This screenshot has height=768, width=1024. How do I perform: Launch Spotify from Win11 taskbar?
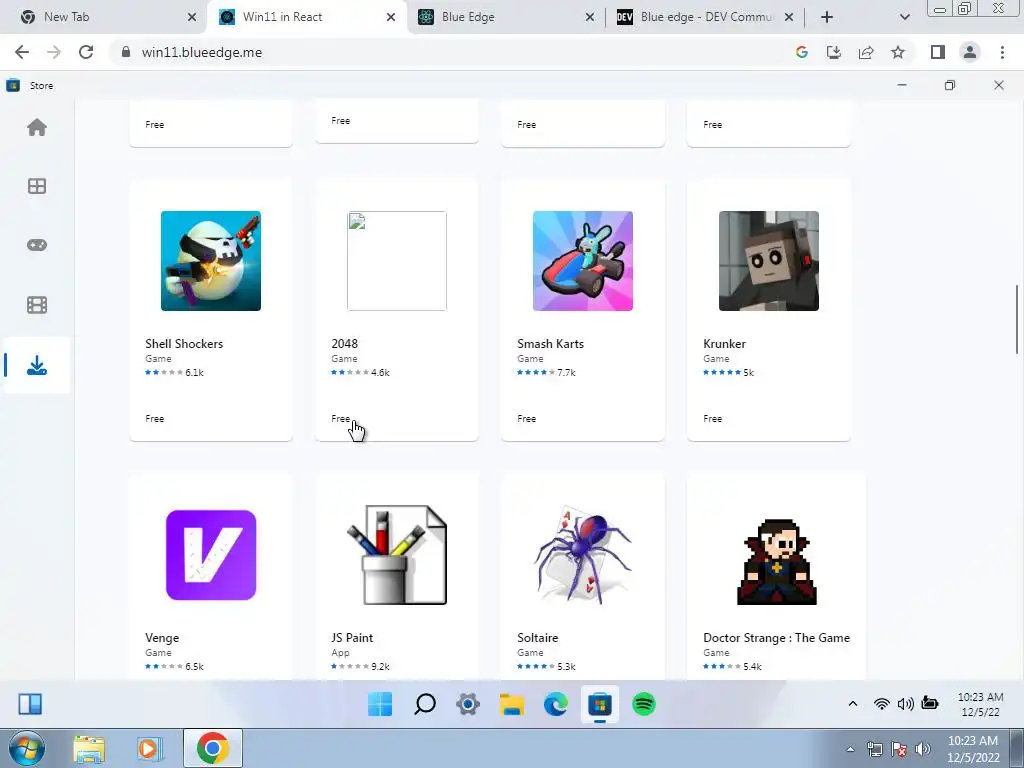pos(644,704)
